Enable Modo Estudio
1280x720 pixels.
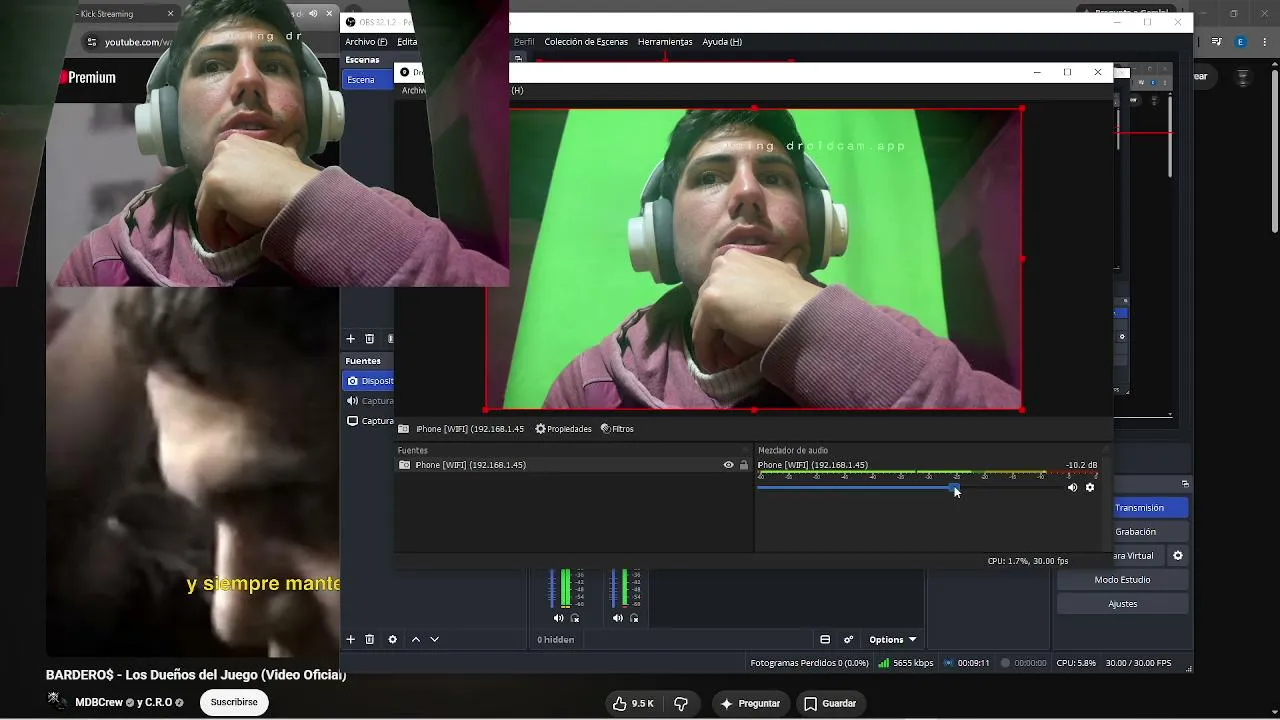1122,580
